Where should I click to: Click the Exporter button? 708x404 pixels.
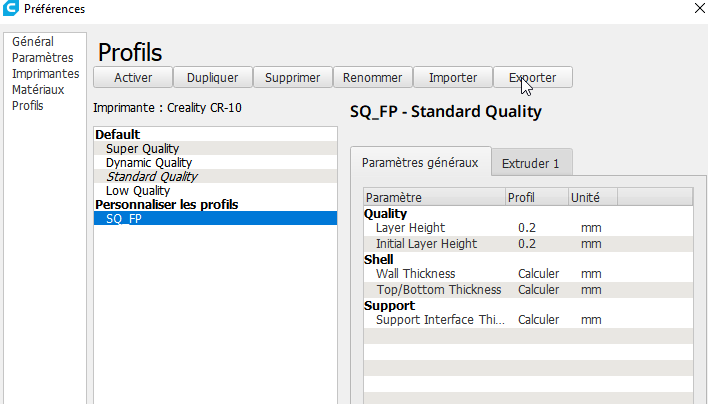(533, 77)
